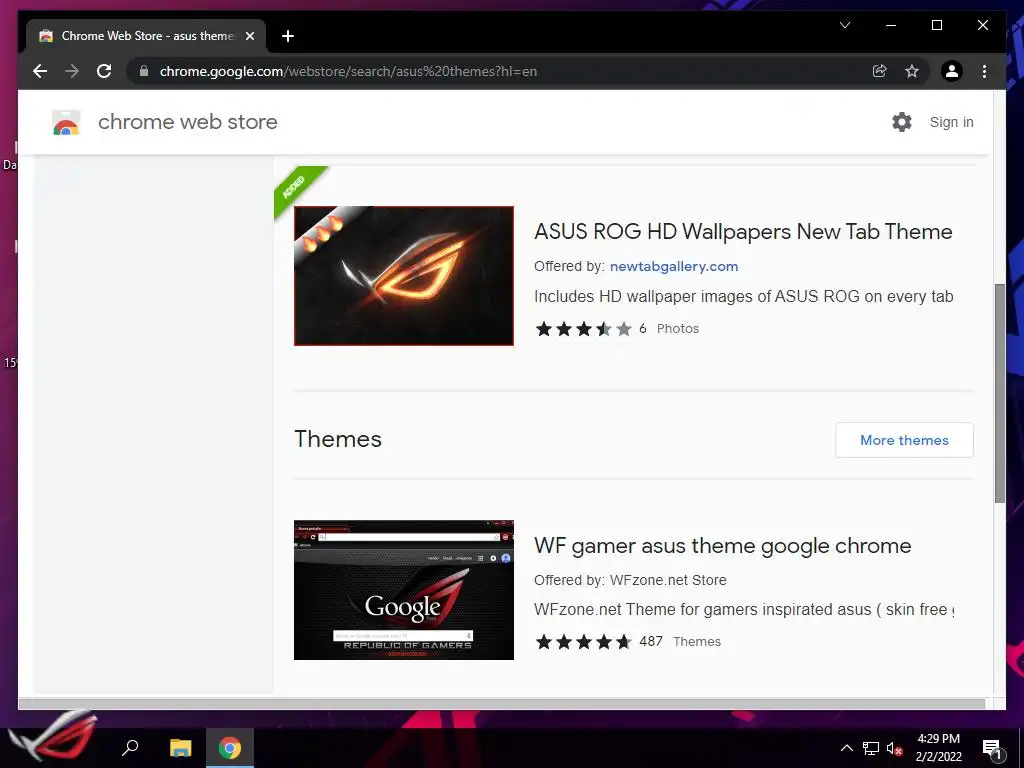Reload the Chrome Web Store page

pyautogui.click(x=104, y=71)
